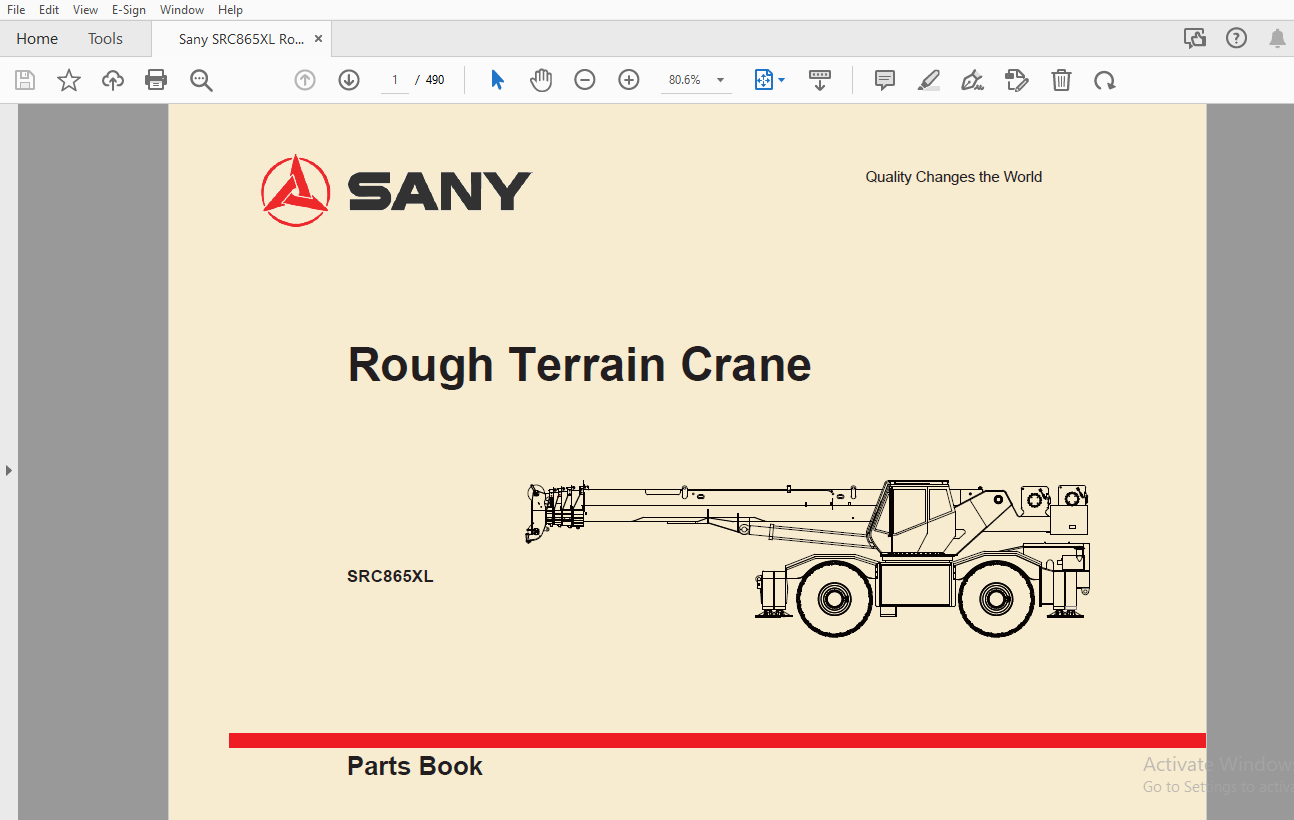Open the Find text magnifier tool
This screenshot has width=1294, height=820.
coord(201,80)
